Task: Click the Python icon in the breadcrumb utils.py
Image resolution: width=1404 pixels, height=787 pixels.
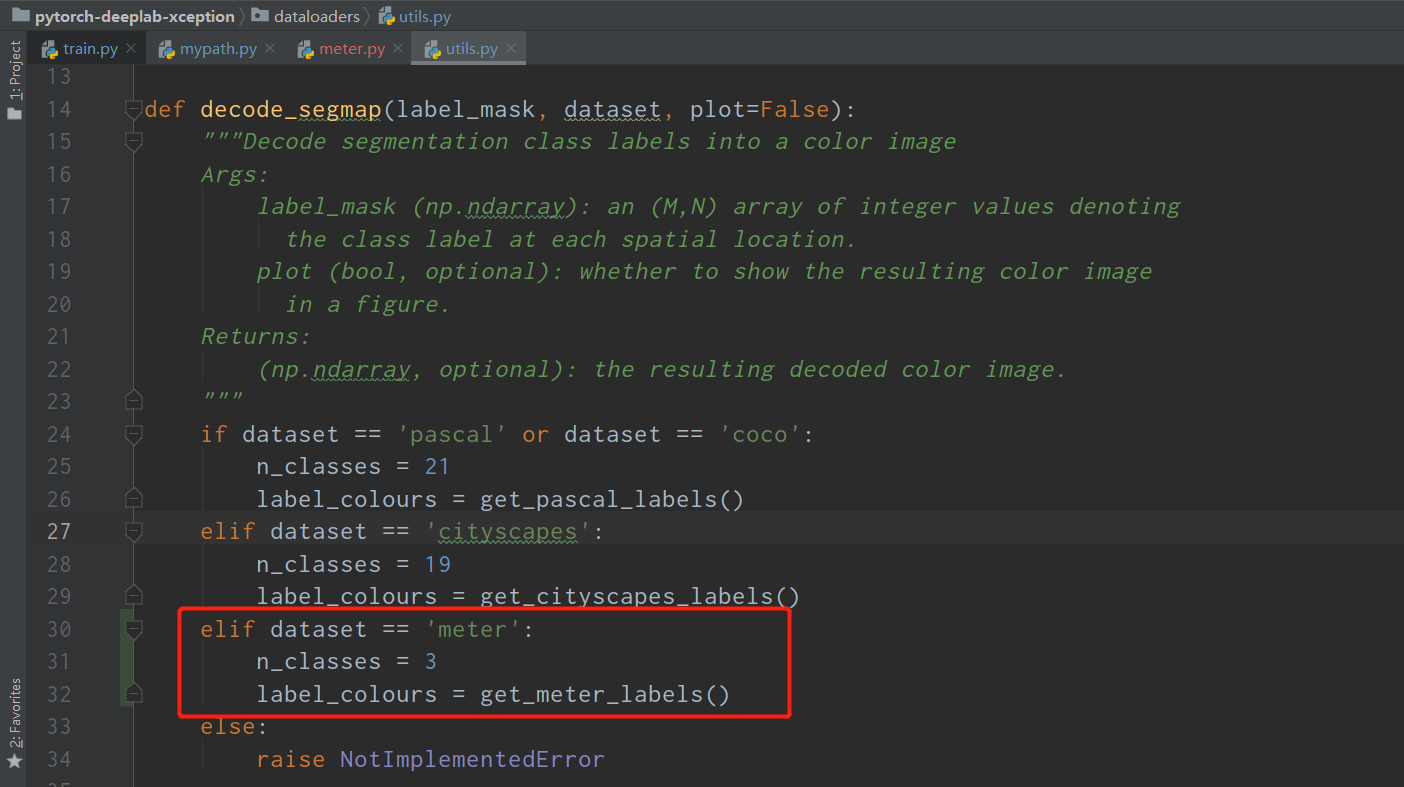Action: click(x=388, y=16)
